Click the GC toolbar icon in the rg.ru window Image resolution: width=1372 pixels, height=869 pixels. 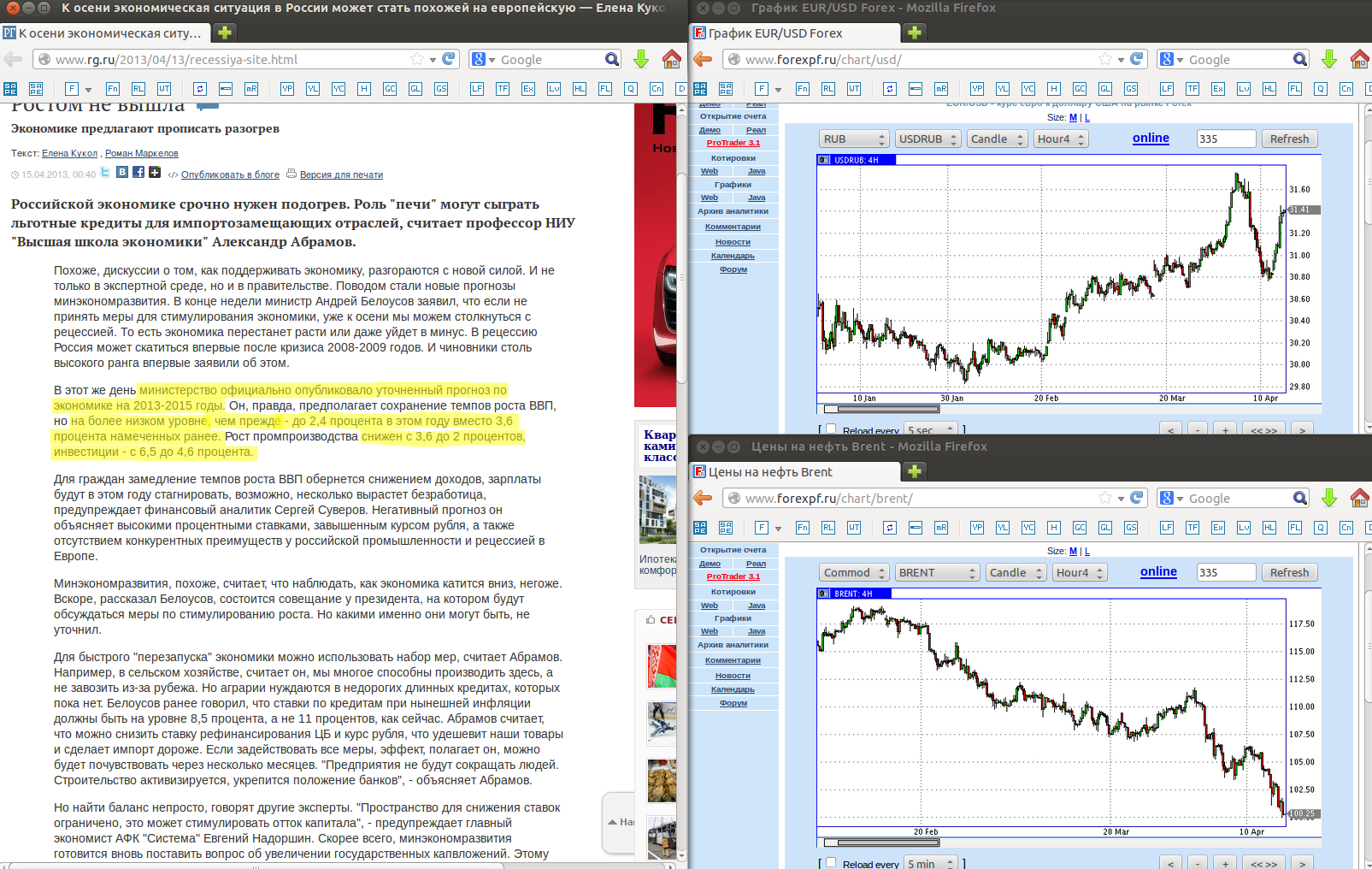tap(390, 89)
